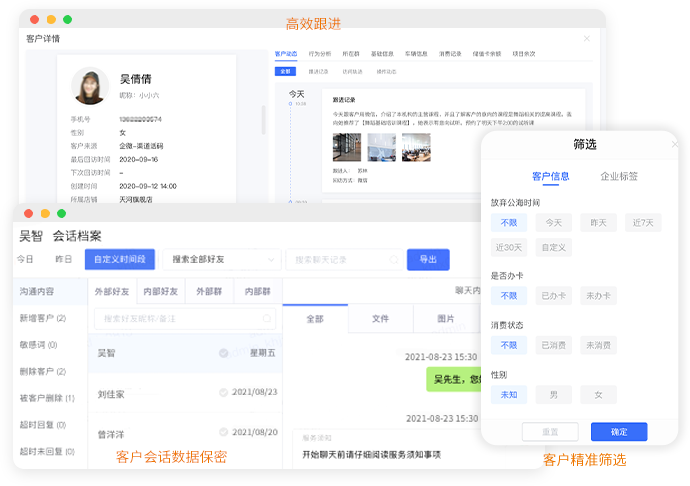Click the 自定义时间段 button
Viewport: 690px width, 486px height.
pyautogui.click(x=120, y=259)
